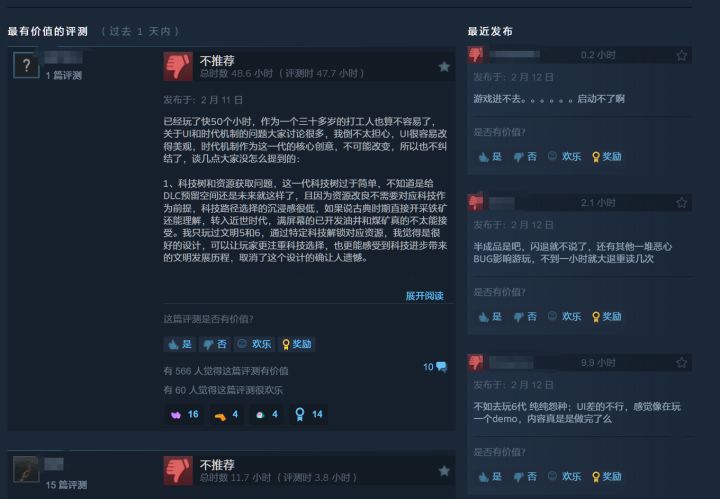This screenshot has width=720, height=499.
Task: Click the star on the 0.2 小时 recent review
Action: pyautogui.click(x=681, y=56)
